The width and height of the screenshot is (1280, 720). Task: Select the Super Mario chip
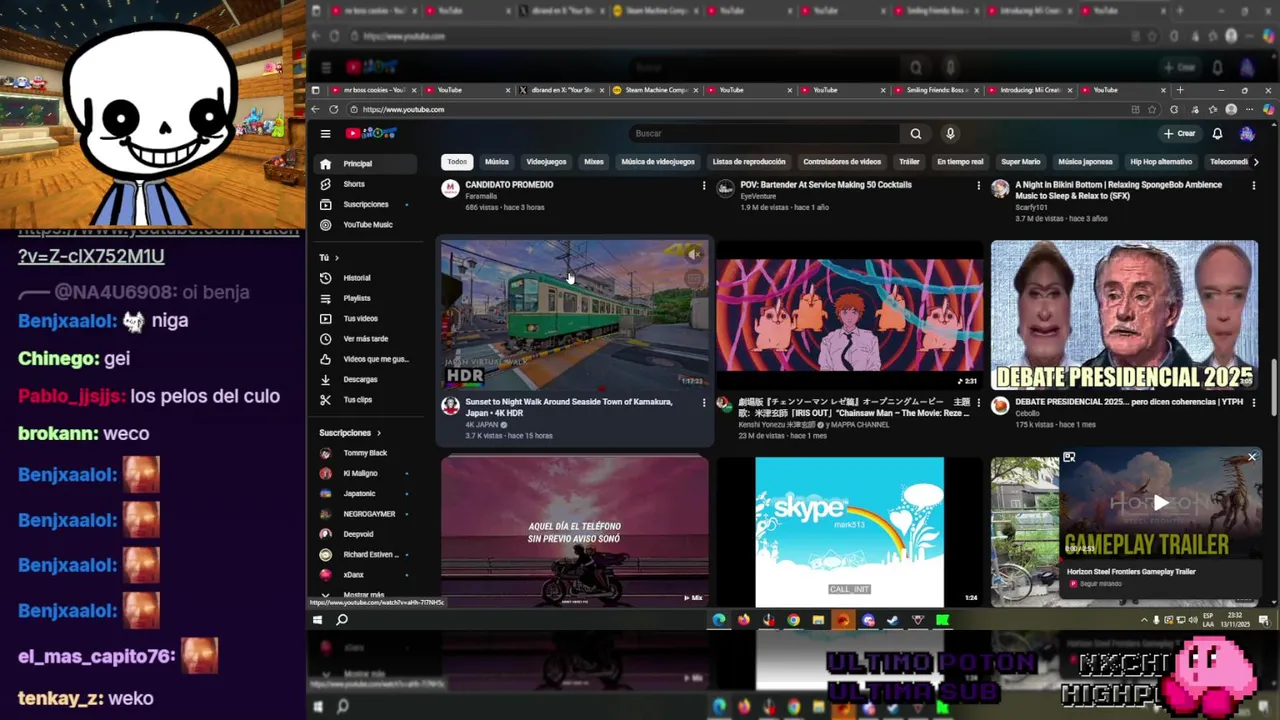pos(1021,161)
